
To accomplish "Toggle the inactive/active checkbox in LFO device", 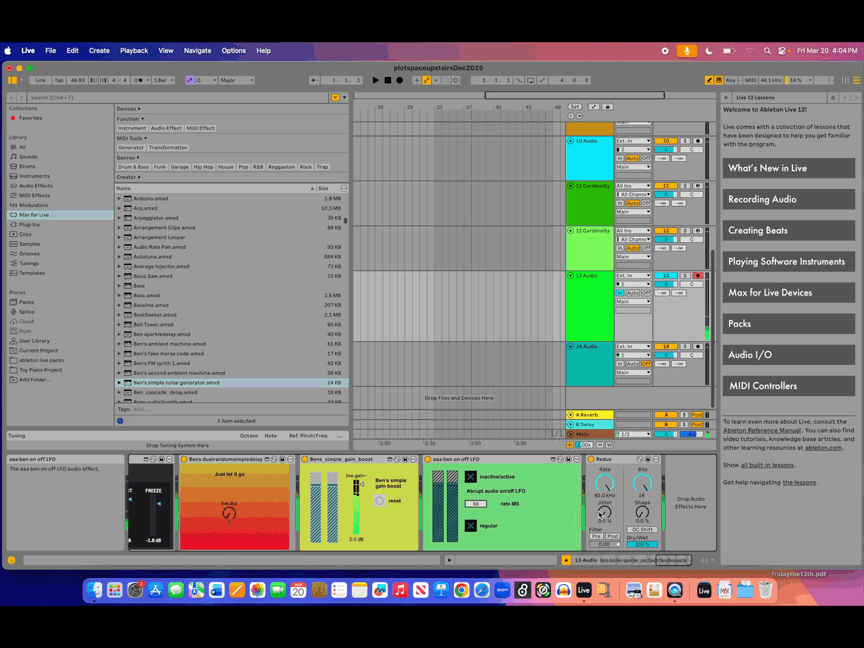I will click(471, 477).
